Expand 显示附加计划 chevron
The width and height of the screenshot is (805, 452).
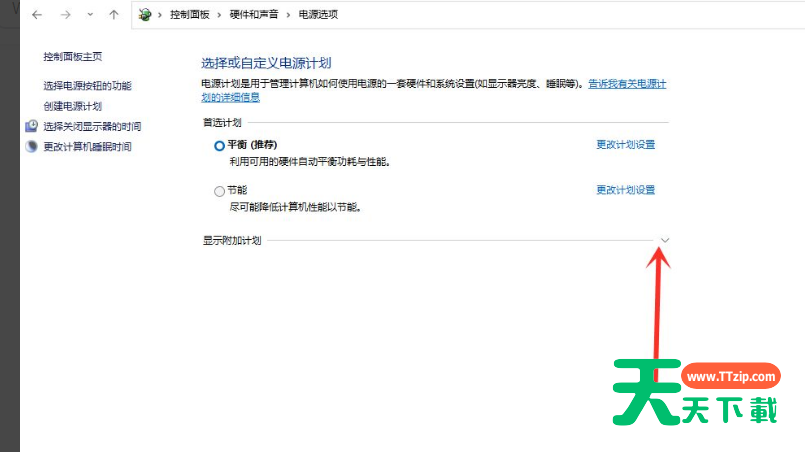(665, 240)
